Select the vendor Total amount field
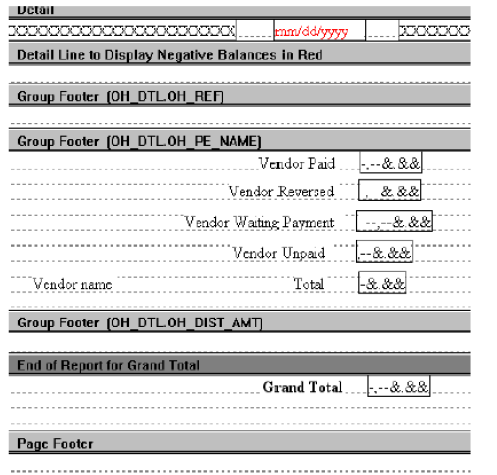Image resolution: width=497 pixels, height=475 pixels. (x=382, y=283)
